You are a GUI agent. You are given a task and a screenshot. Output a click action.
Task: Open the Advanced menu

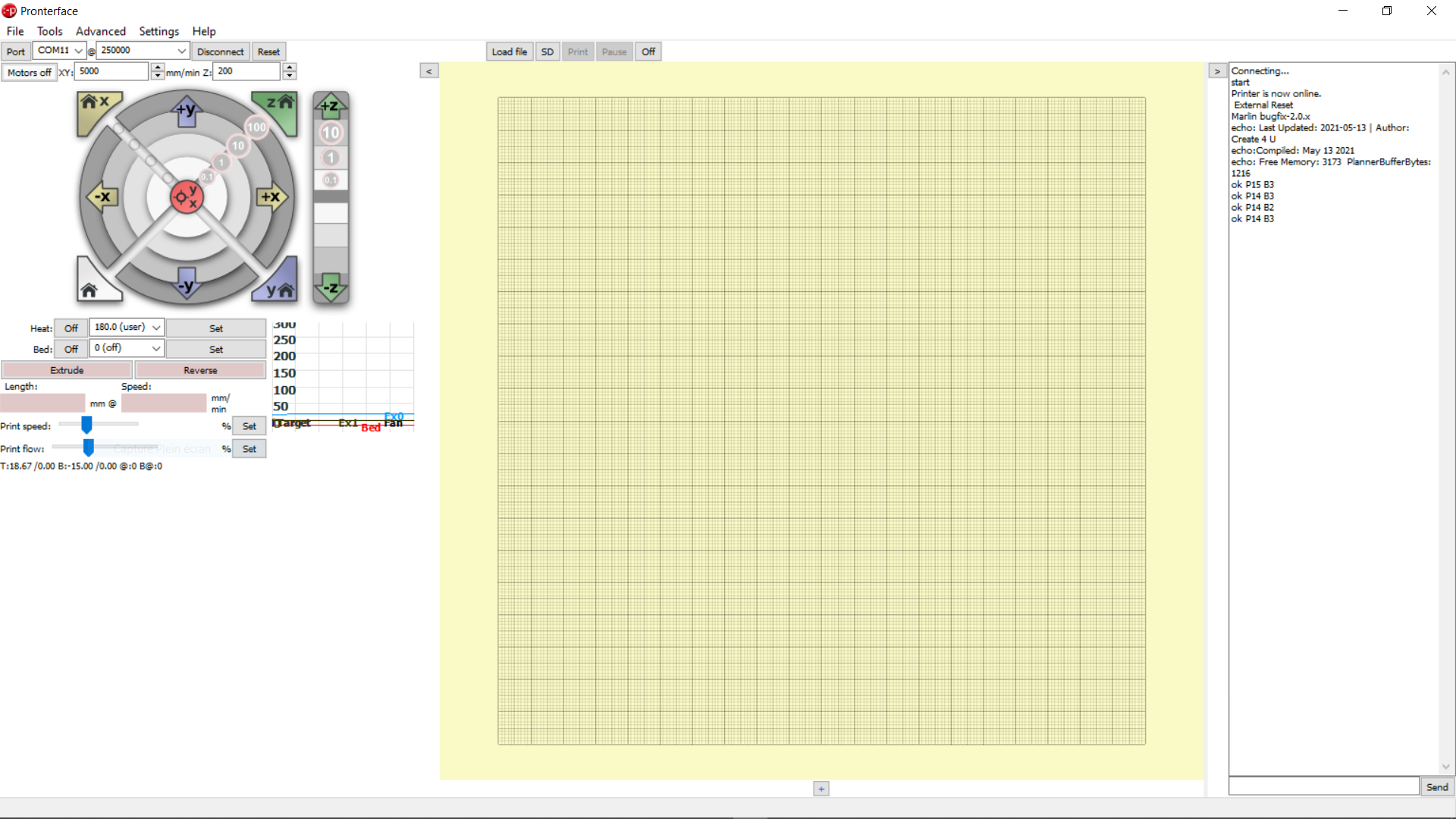pyautogui.click(x=101, y=31)
